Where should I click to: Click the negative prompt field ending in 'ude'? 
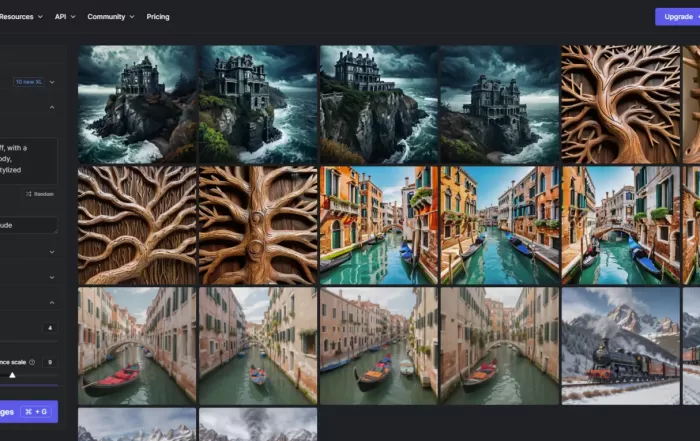[x=29, y=225]
